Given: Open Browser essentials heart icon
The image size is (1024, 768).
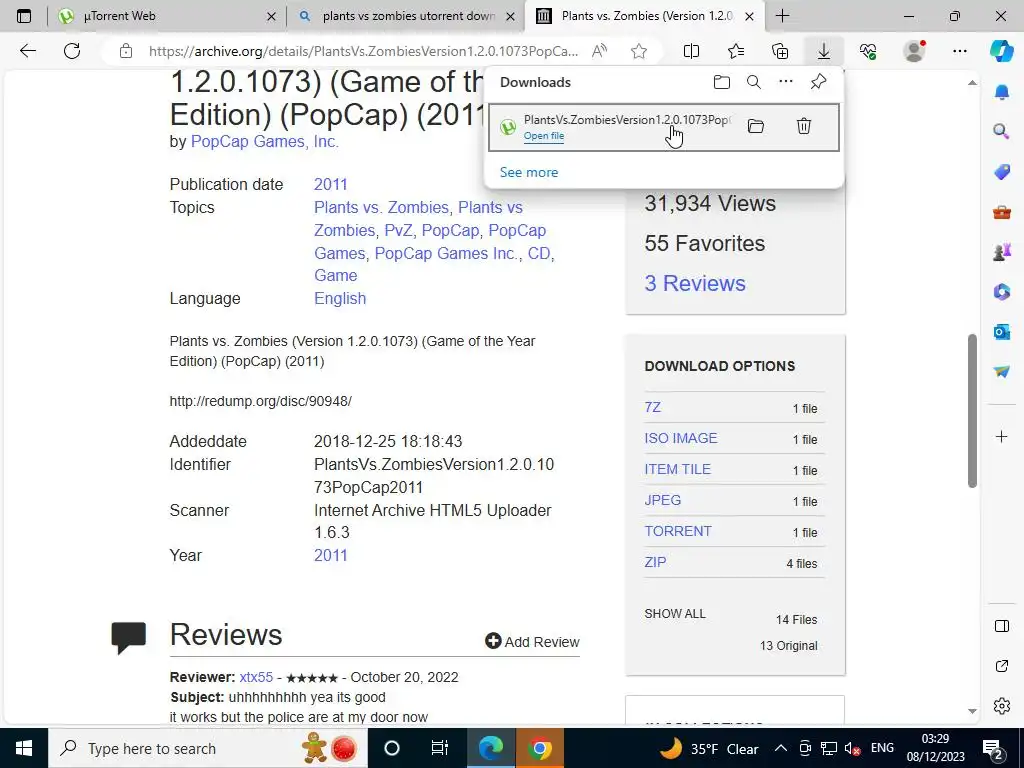Looking at the screenshot, I should tap(868, 51).
